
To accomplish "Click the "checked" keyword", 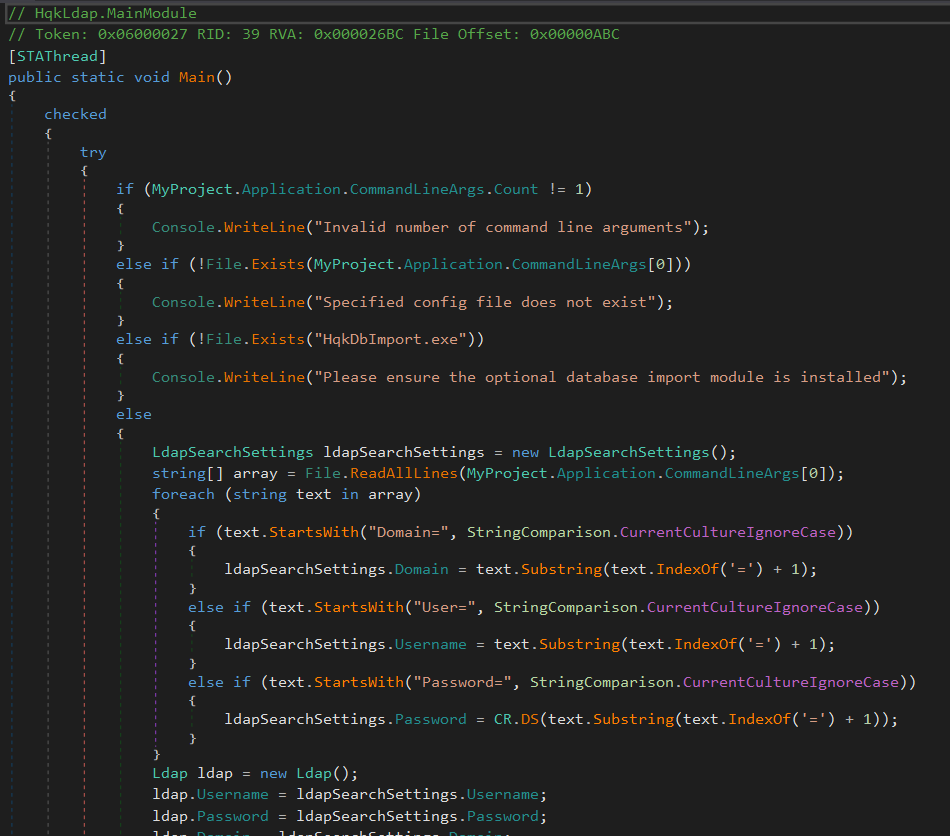I will tap(75, 114).
